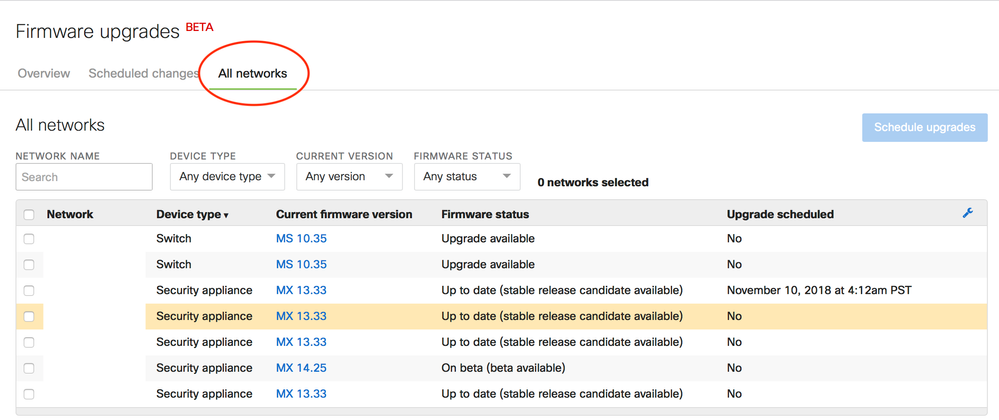The height and width of the screenshot is (420, 999).
Task: Open the Any status filter dropdown
Action: point(467,177)
